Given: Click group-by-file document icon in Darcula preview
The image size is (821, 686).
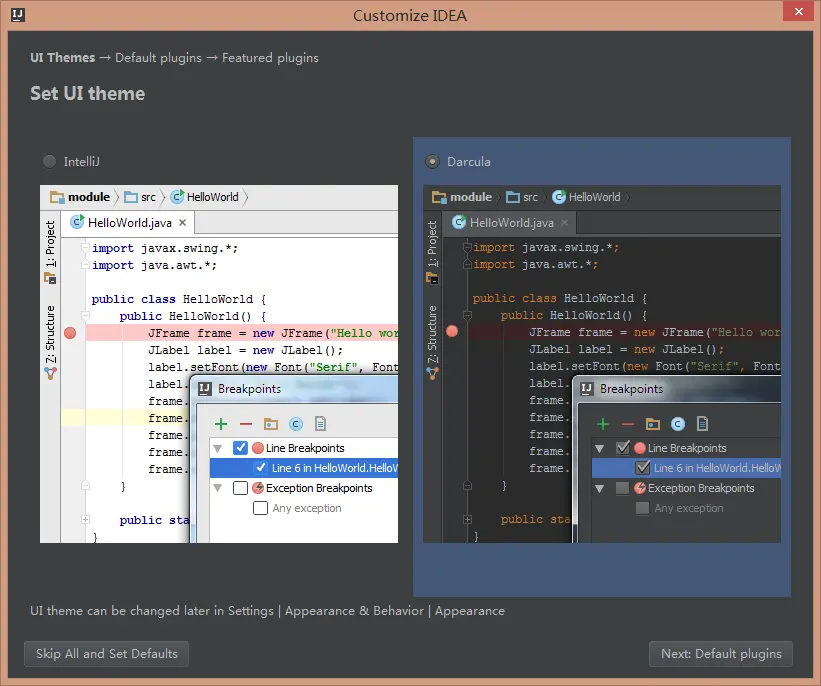Looking at the screenshot, I should (703, 424).
